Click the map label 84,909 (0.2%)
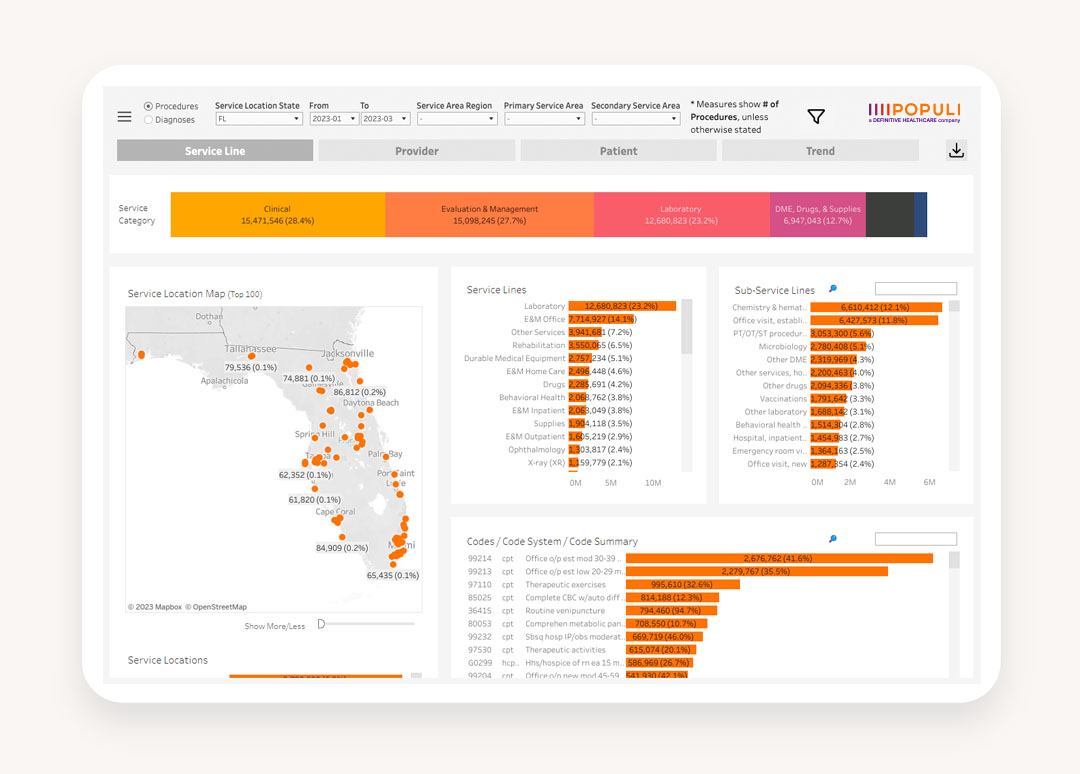This screenshot has width=1080, height=774. 342,548
